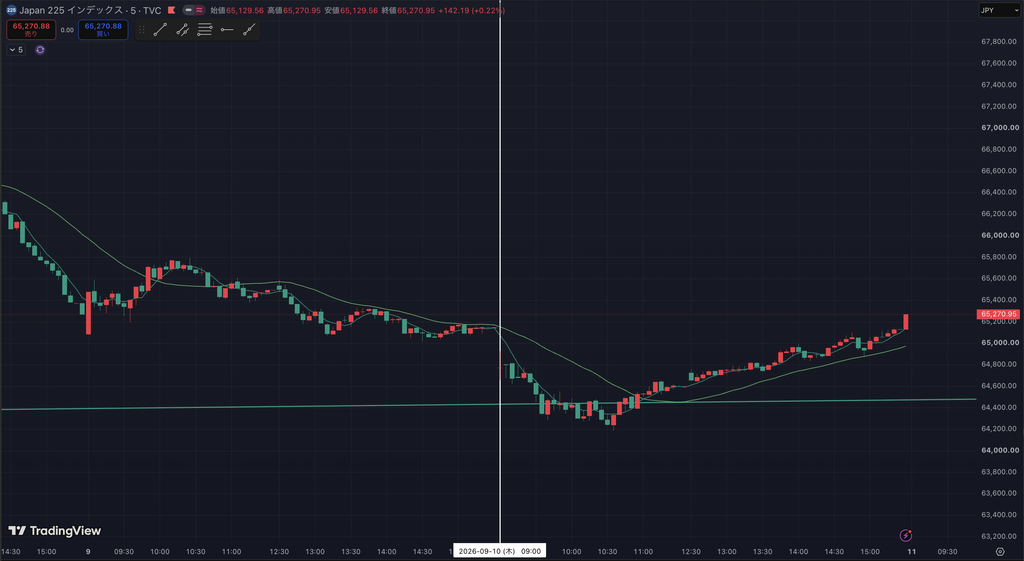The image size is (1024, 561).
Task: Pick the Fibonacci retracement lines tool
Action: [205, 29]
